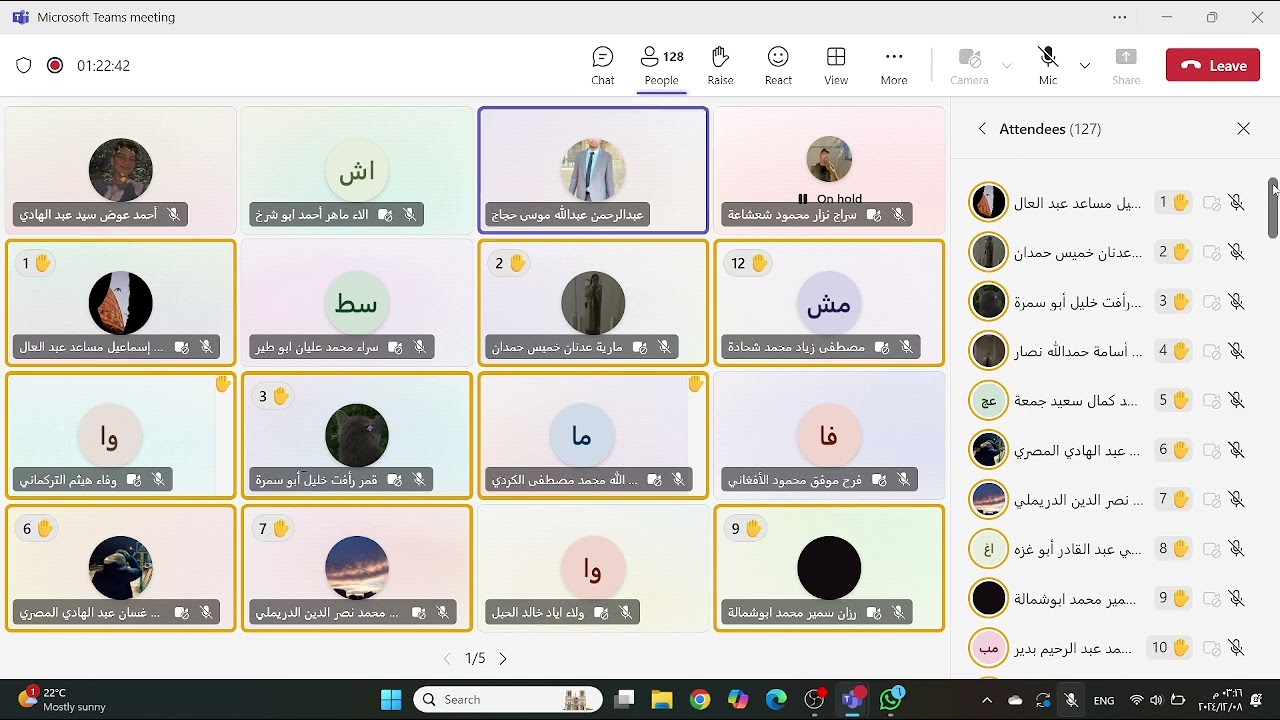Select tile of عبدالرحمن عبدالله موسى حجاج

tap(593, 170)
